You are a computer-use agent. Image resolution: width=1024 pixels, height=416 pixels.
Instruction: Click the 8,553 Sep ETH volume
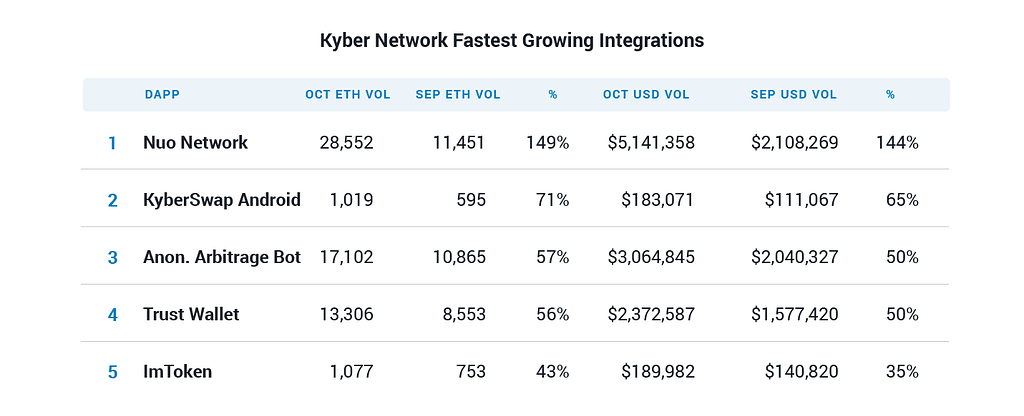[462, 315]
